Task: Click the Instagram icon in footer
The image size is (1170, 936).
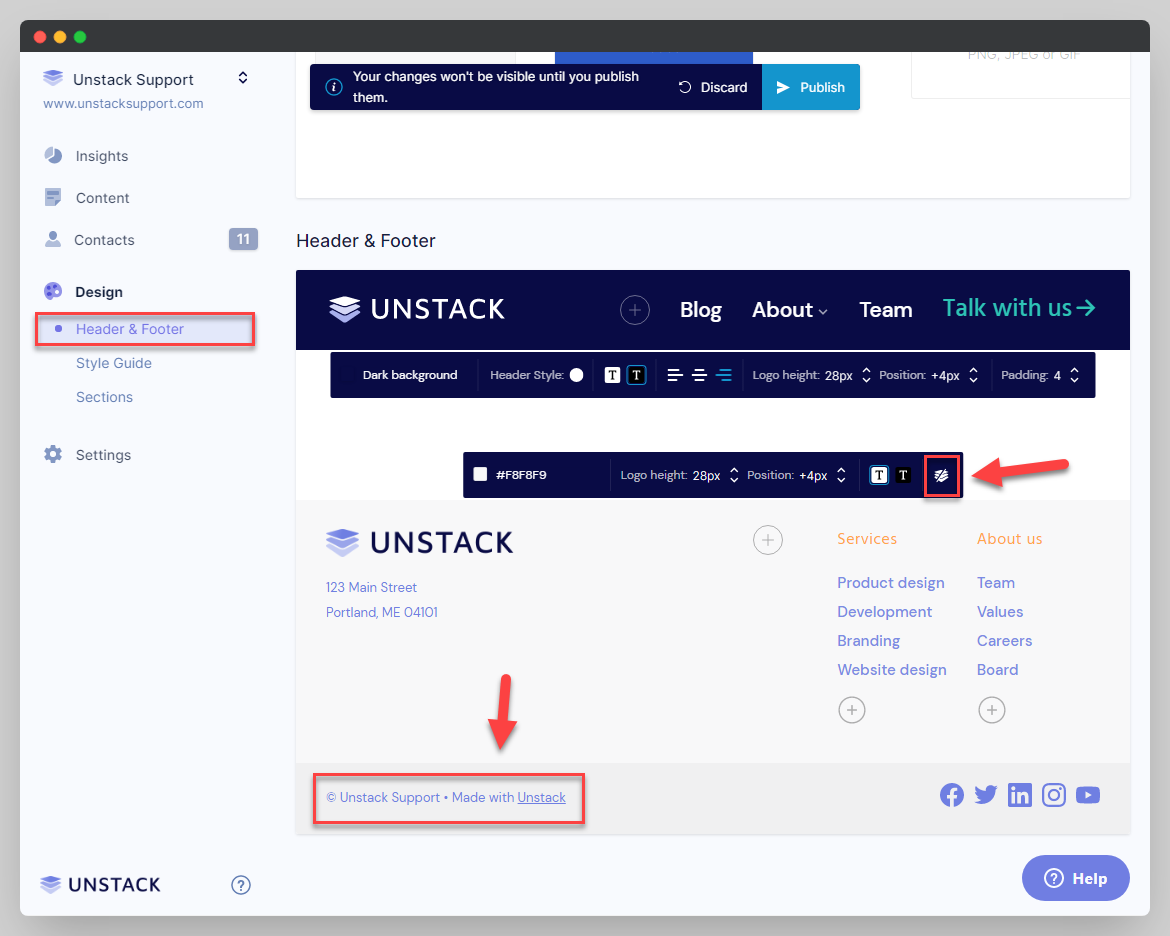Action: (x=1054, y=796)
